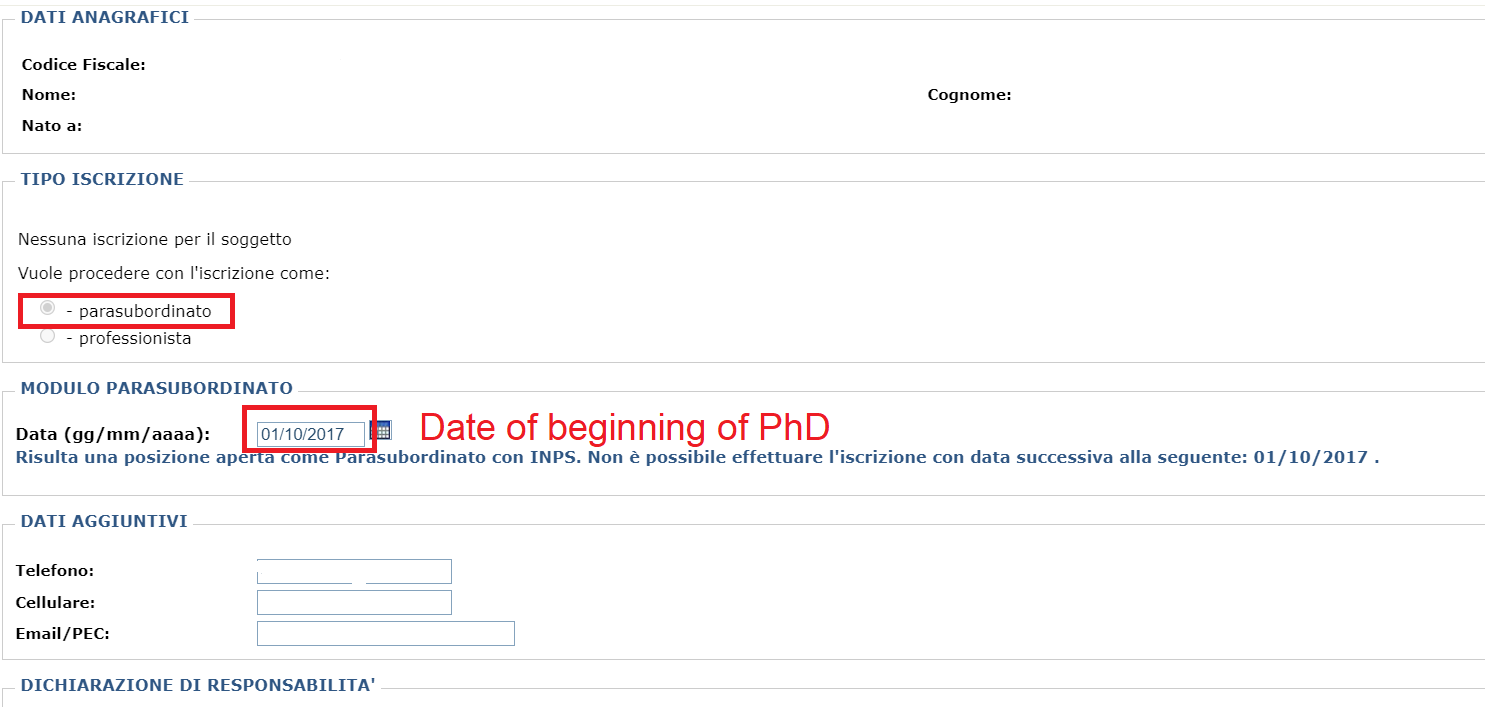
Task: Click into the Cellulare input box
Action: point(354,603)
